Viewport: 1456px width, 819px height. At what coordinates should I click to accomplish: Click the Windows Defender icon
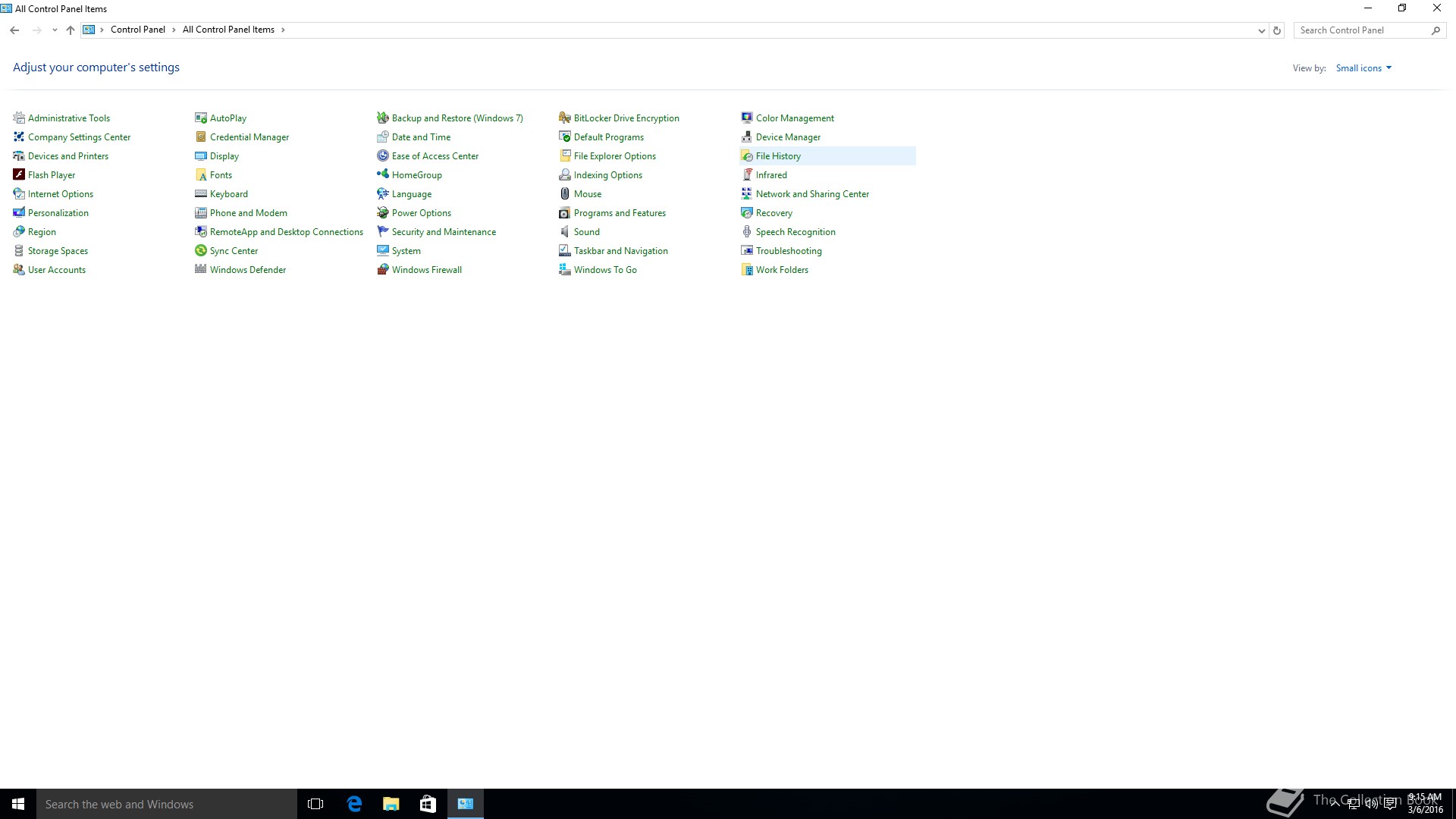tap(201, 269)
